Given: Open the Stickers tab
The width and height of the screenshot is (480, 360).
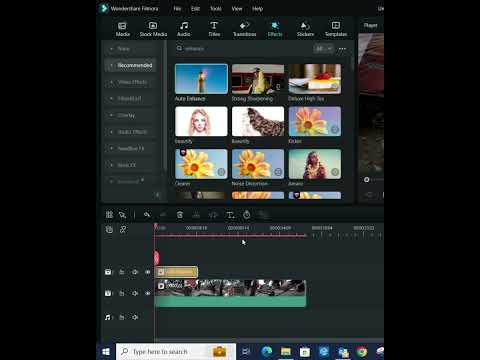Looking at the screenshot, I should click(305, 29).
